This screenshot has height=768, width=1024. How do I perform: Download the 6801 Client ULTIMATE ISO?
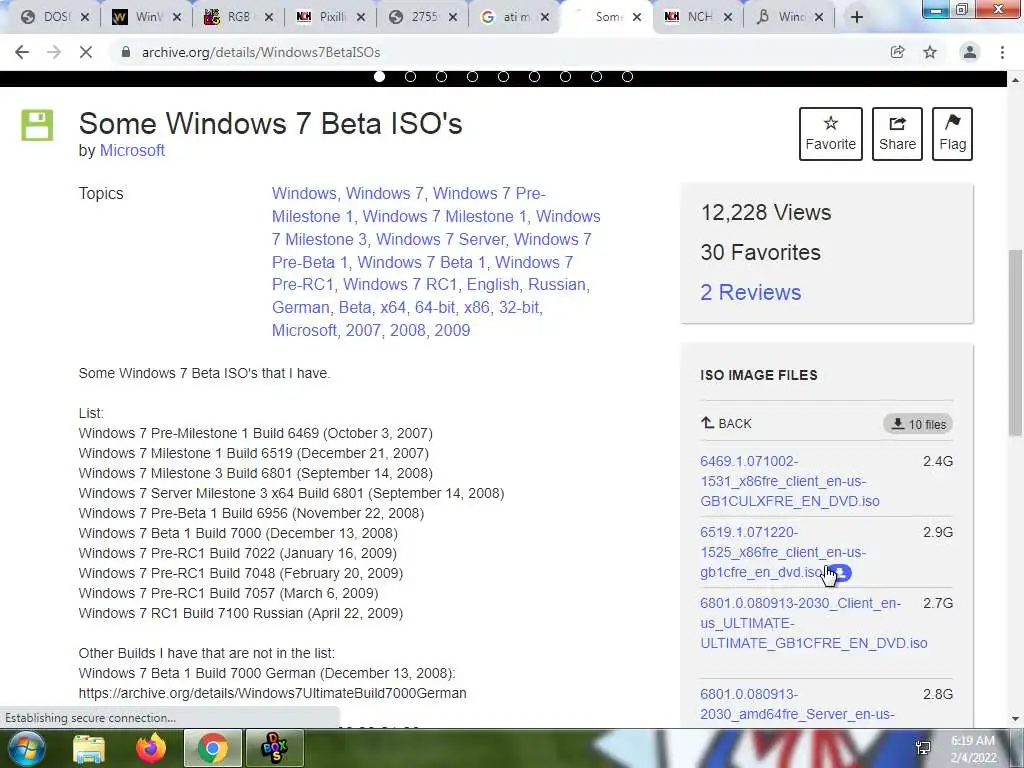(x=814, y=623)
